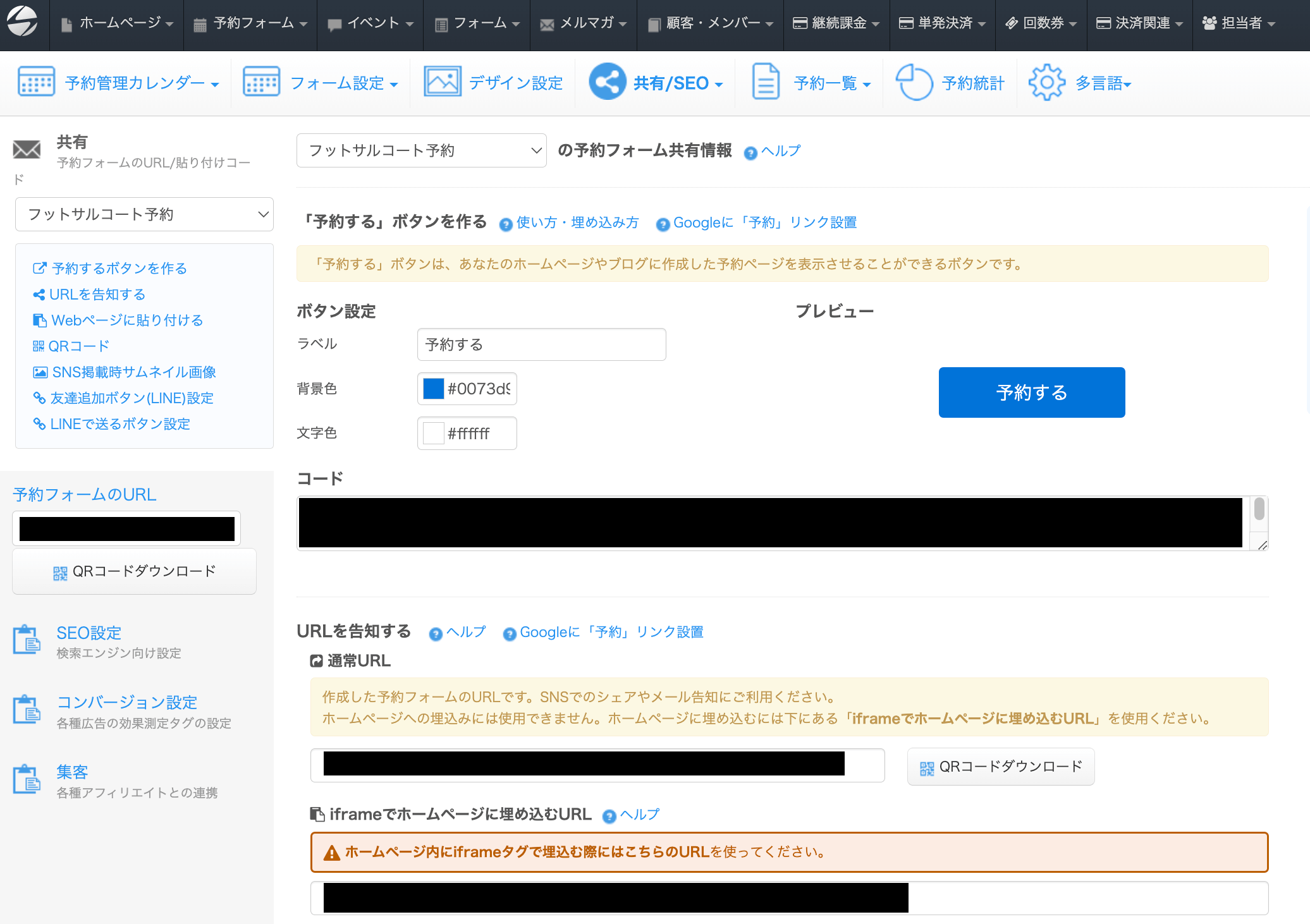Click the 共有/SEO share circle icon
This screenshot has width=1310, height=924.
coord(607,83)
